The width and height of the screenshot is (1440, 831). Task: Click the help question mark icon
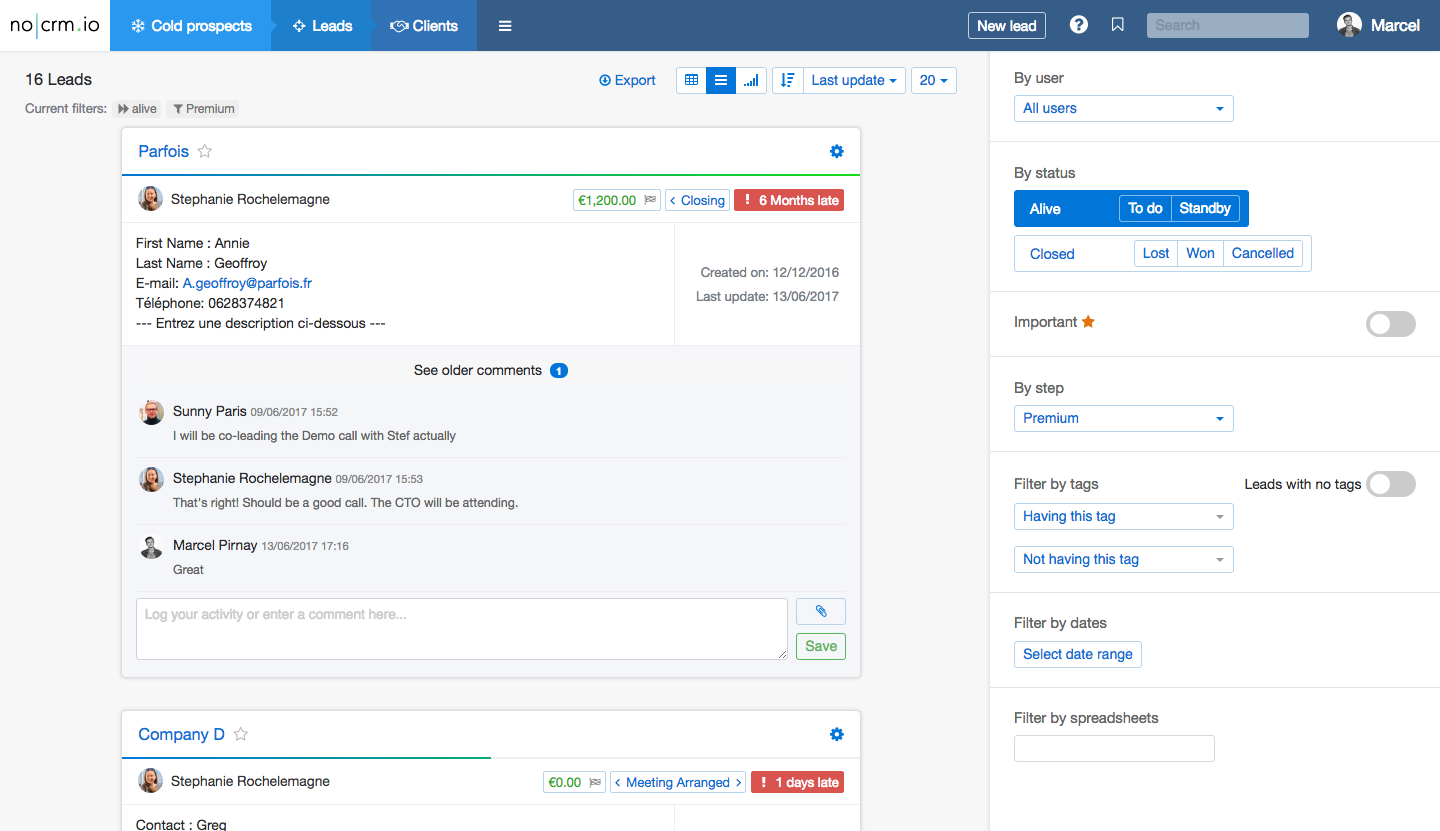click(1078, 25)
